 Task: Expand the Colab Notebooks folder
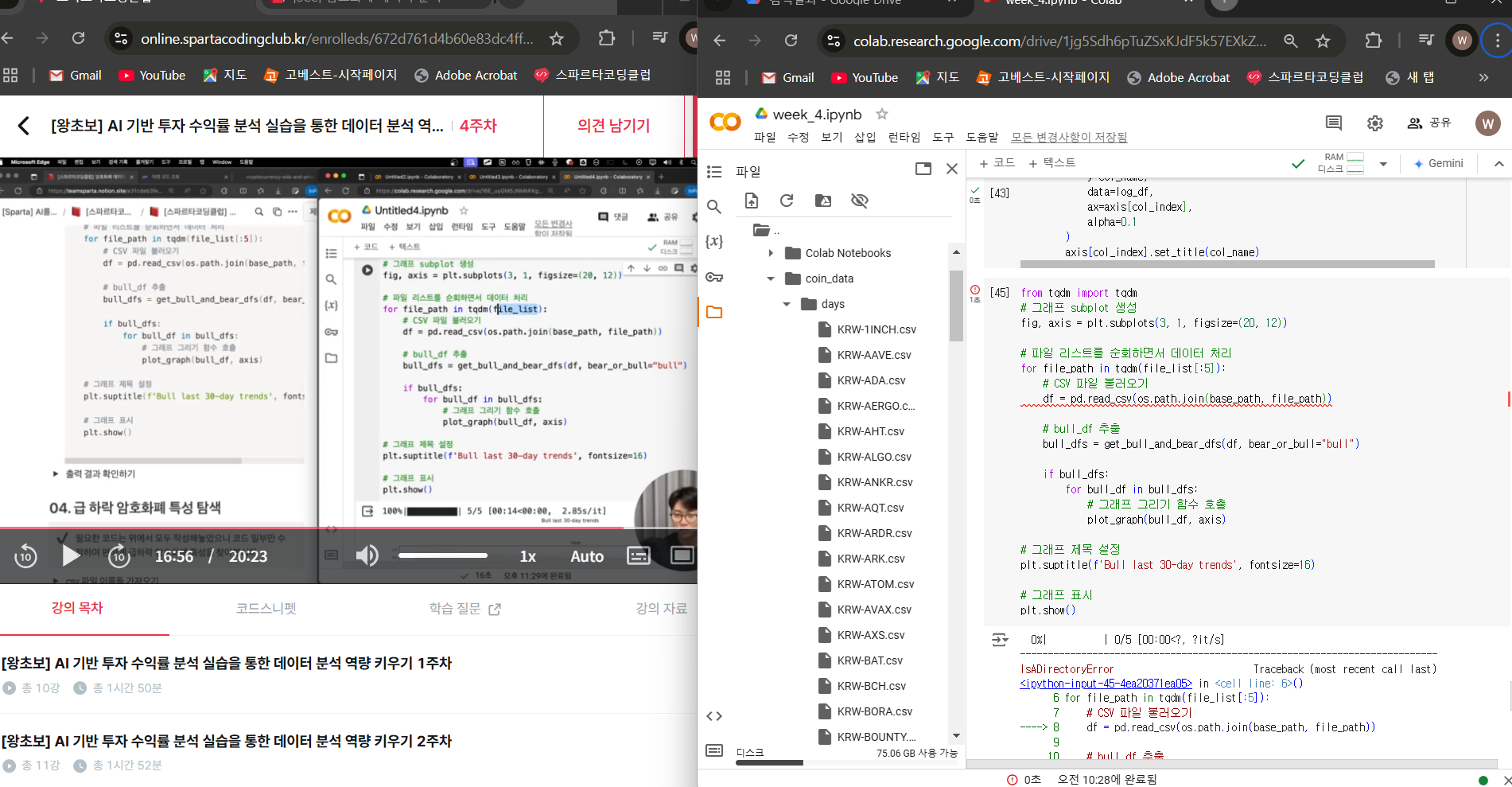771,253
